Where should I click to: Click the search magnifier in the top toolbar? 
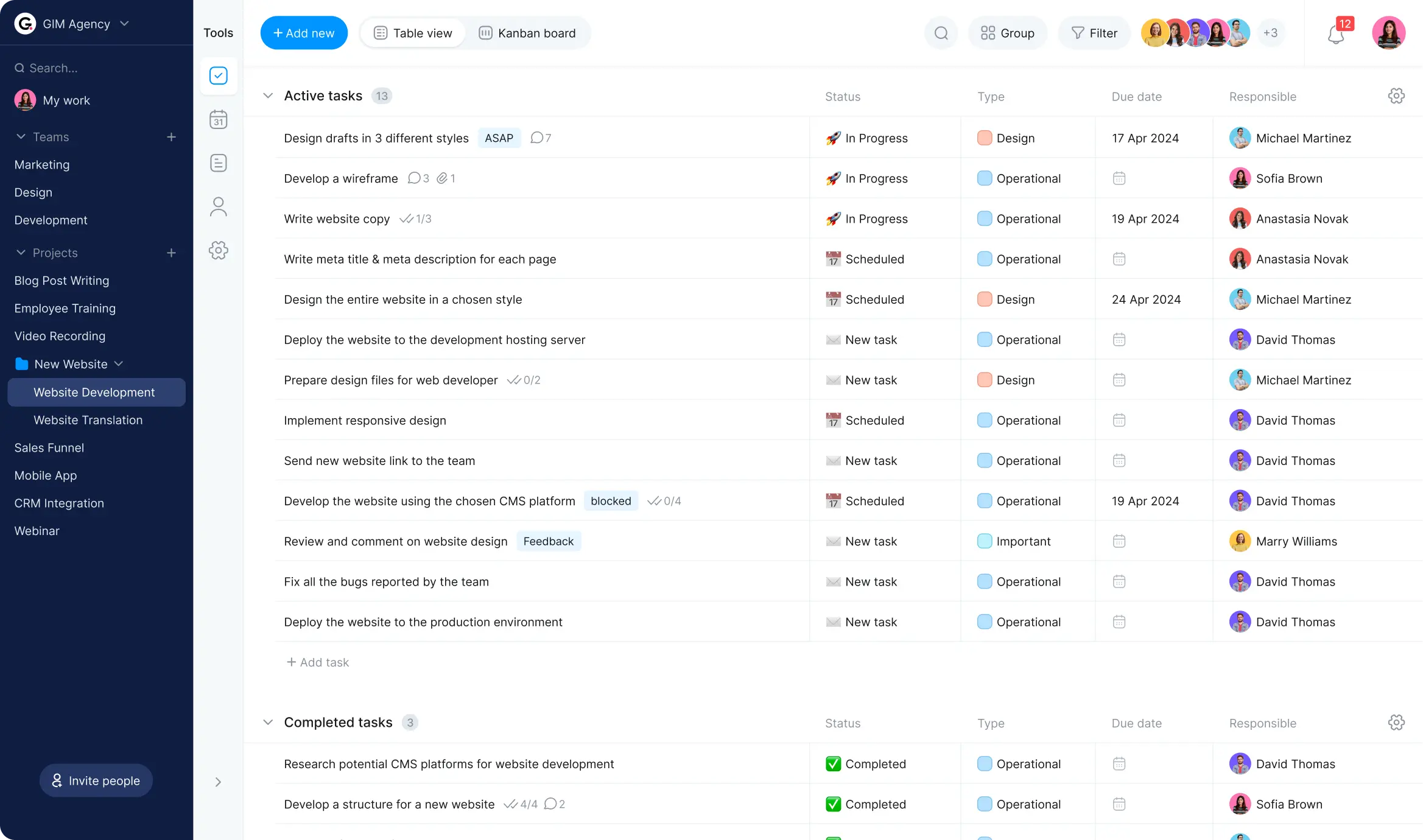(941, 33)
